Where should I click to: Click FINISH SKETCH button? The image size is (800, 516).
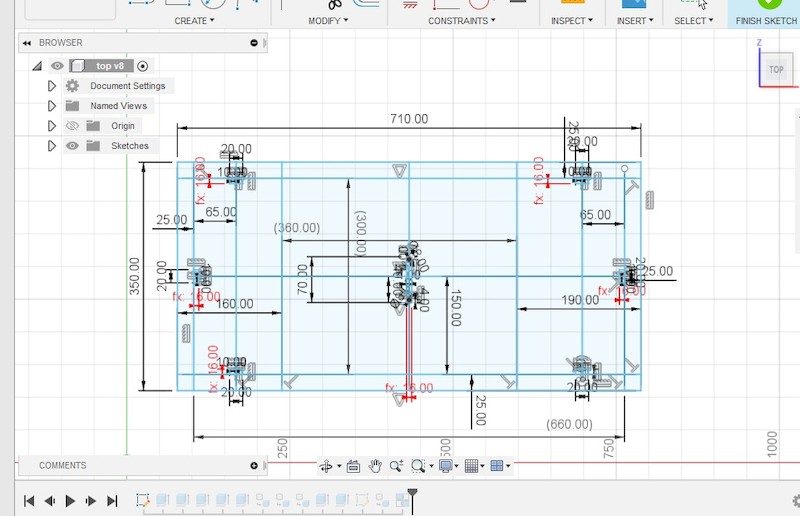click(766, 21)
